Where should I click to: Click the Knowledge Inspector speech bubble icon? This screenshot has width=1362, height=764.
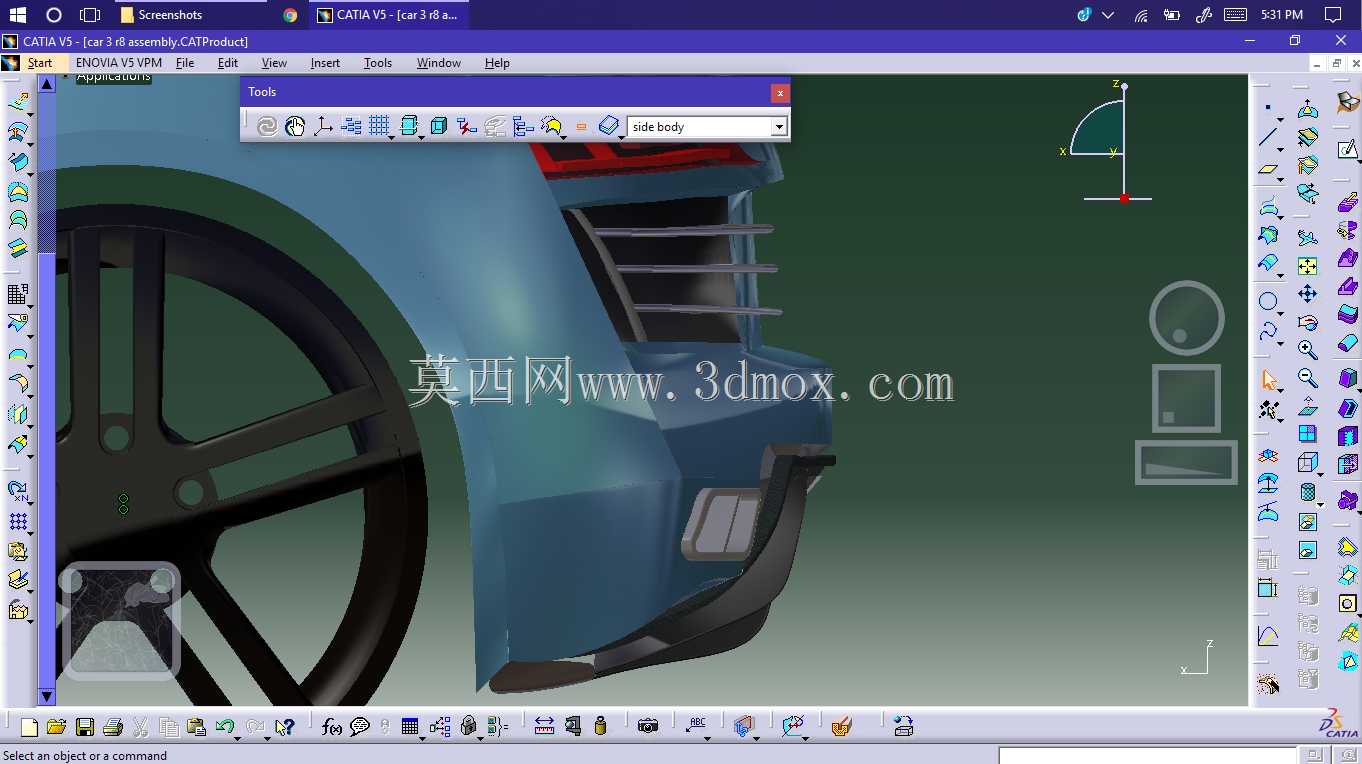tap(360, 727)
